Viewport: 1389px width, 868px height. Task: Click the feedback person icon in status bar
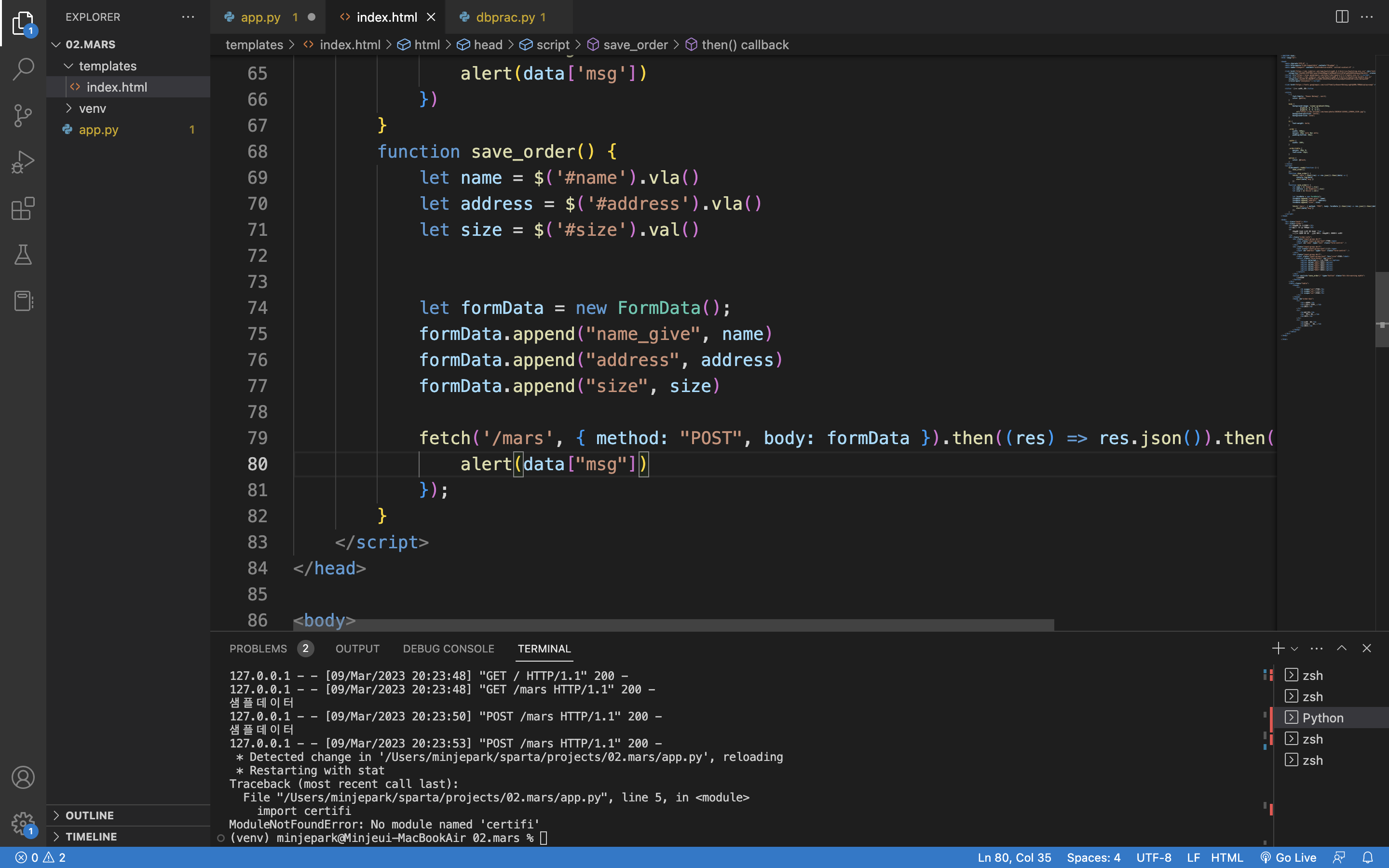tap(1339, 858)
